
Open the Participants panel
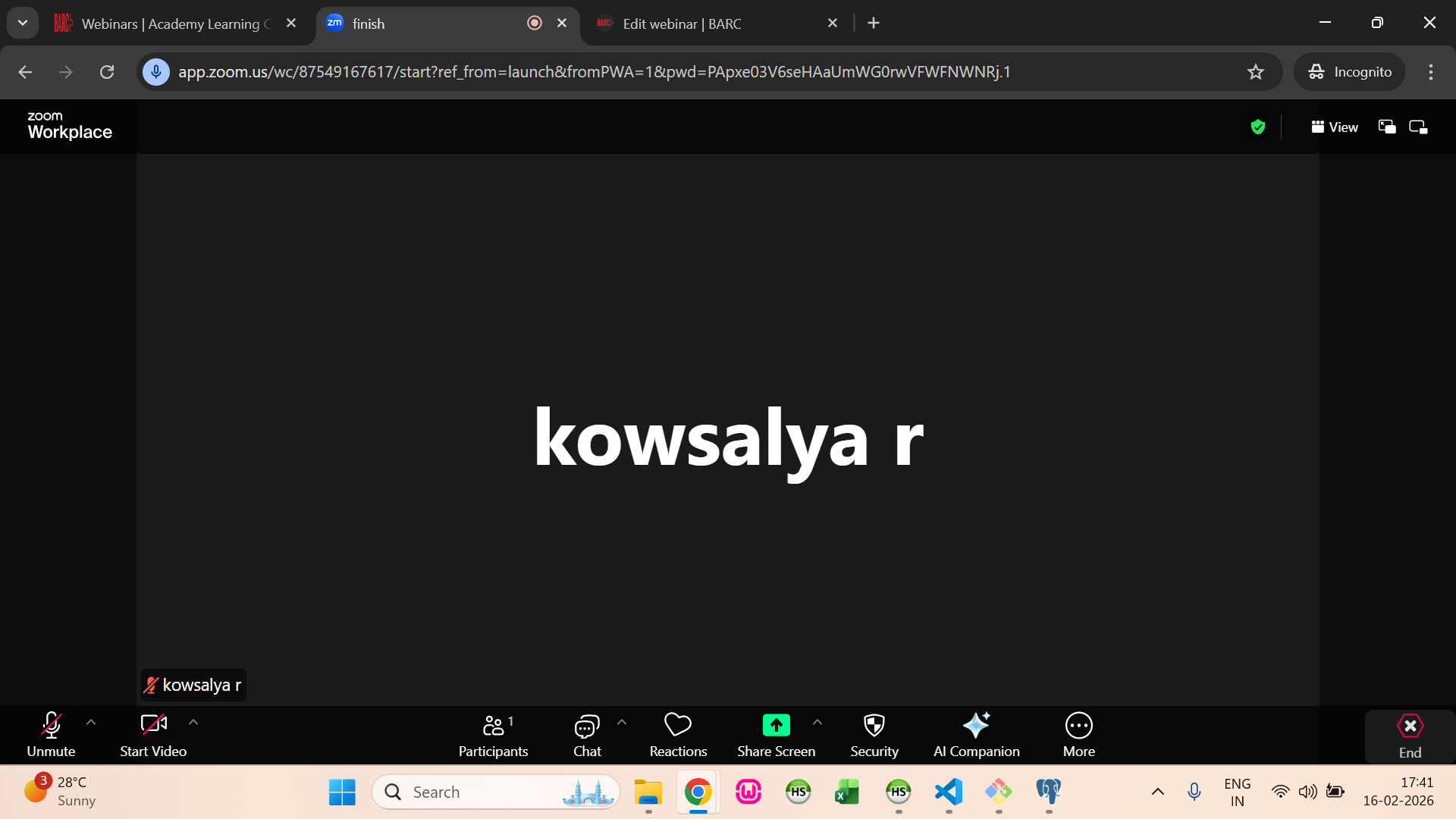493,735
